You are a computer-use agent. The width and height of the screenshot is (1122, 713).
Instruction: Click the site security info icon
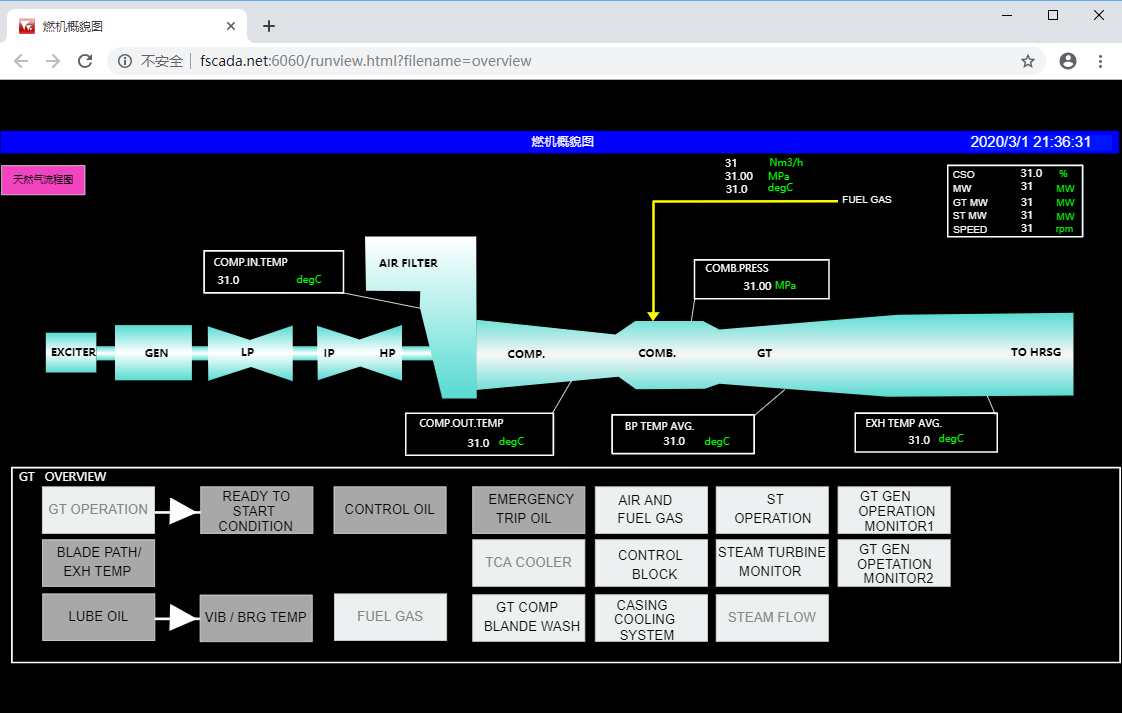click(125, 61)
